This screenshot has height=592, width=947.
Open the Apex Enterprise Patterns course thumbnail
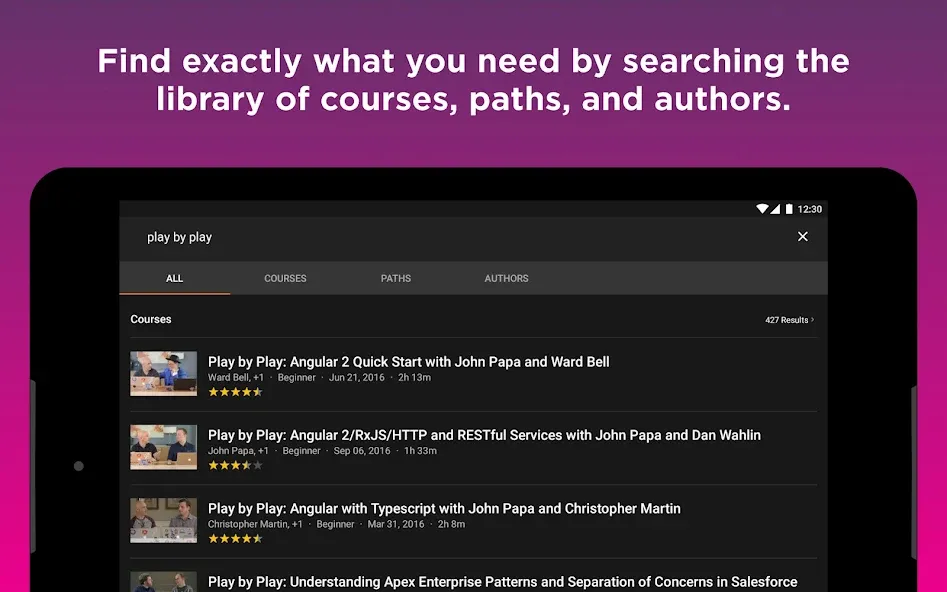(x=164, y=582)
